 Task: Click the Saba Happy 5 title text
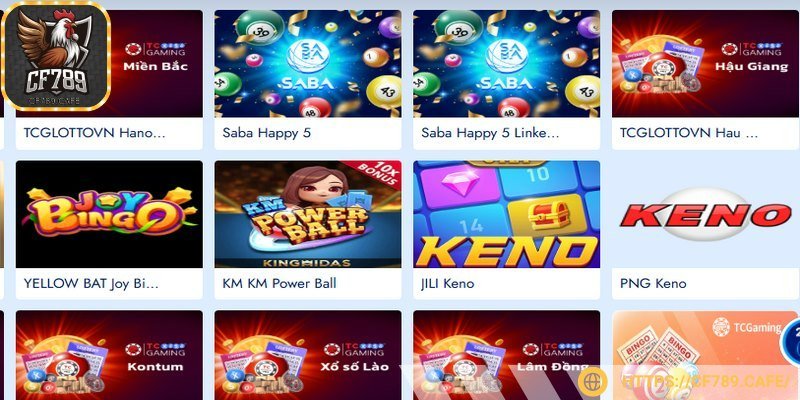[x=266, y=133]
